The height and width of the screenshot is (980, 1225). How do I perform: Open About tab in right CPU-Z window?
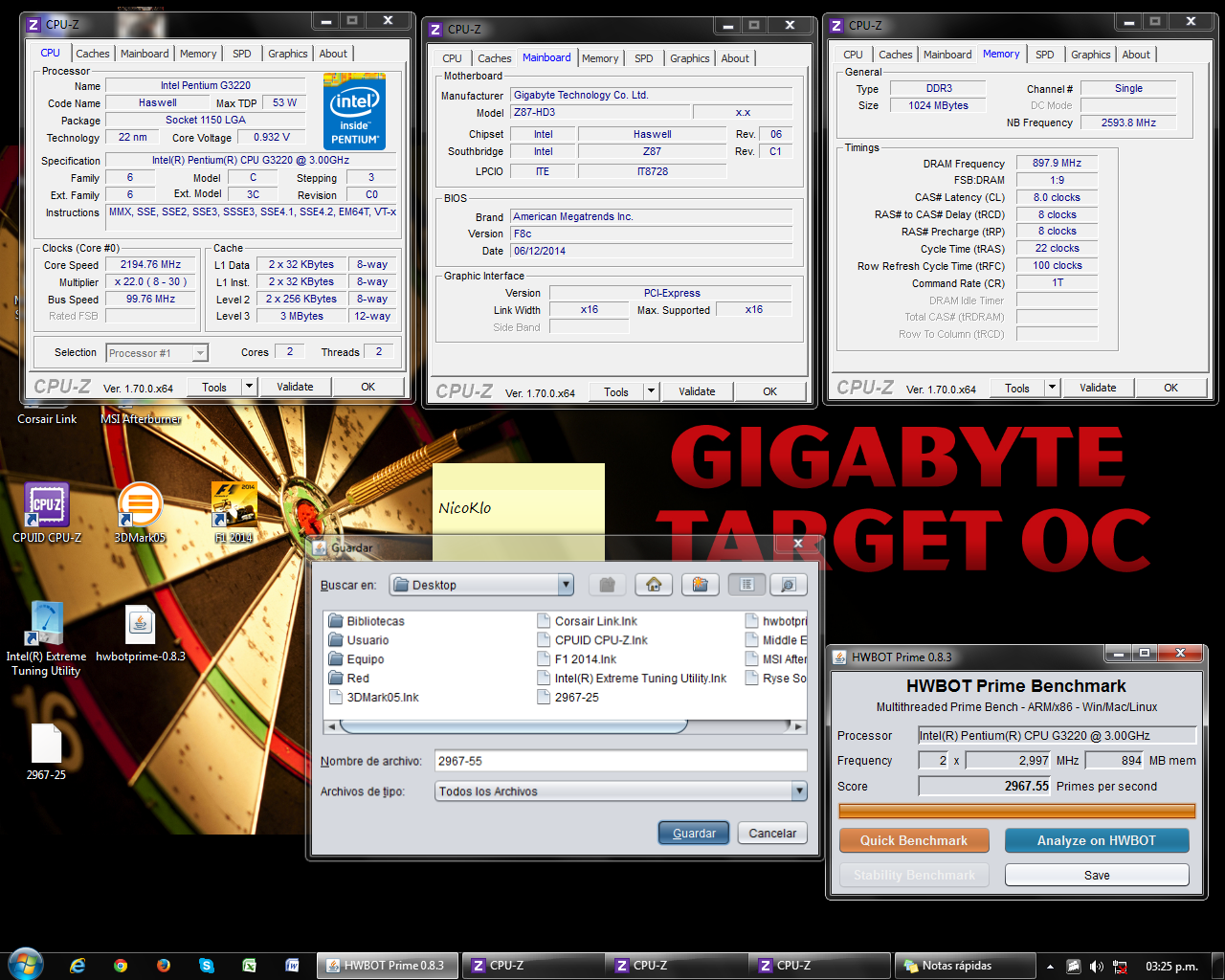tap(1136, 55)
